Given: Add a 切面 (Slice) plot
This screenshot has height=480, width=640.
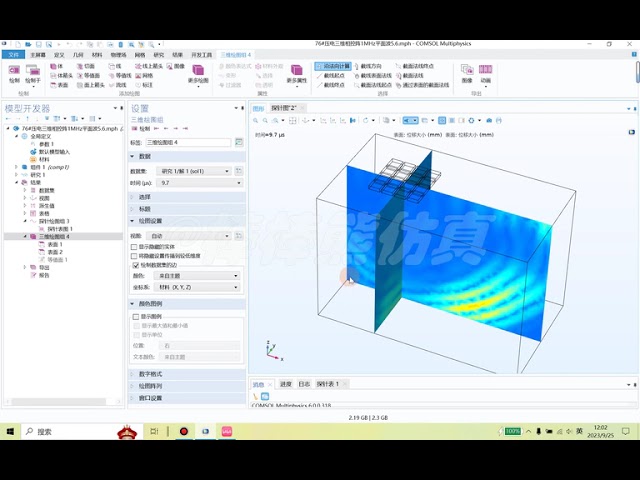Looking at the screenshot, I should point(86,66).
